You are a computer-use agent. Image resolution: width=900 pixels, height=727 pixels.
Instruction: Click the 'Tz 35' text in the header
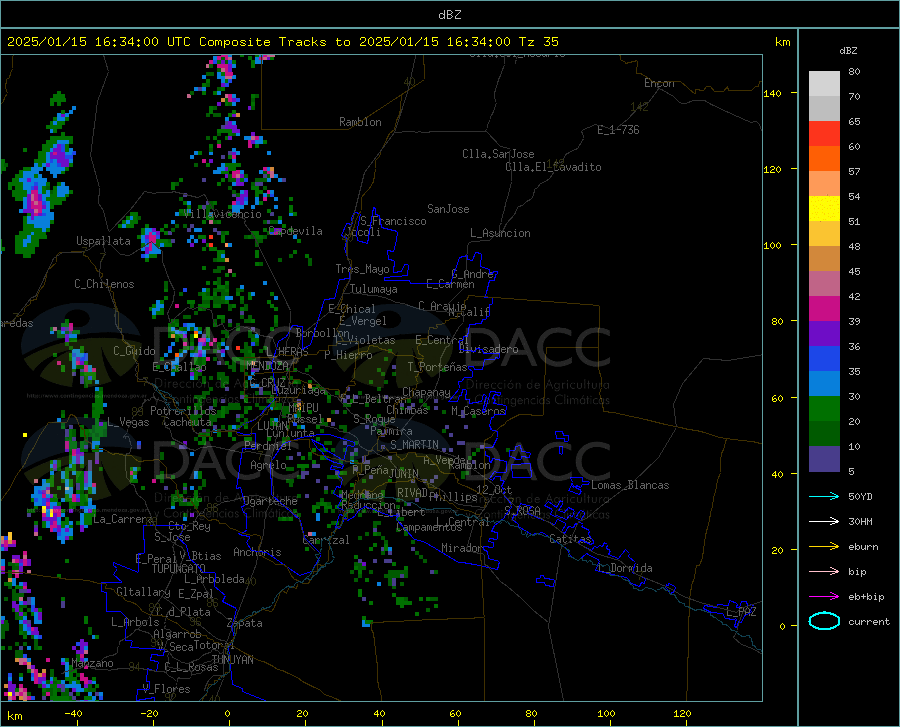point(538,42)
